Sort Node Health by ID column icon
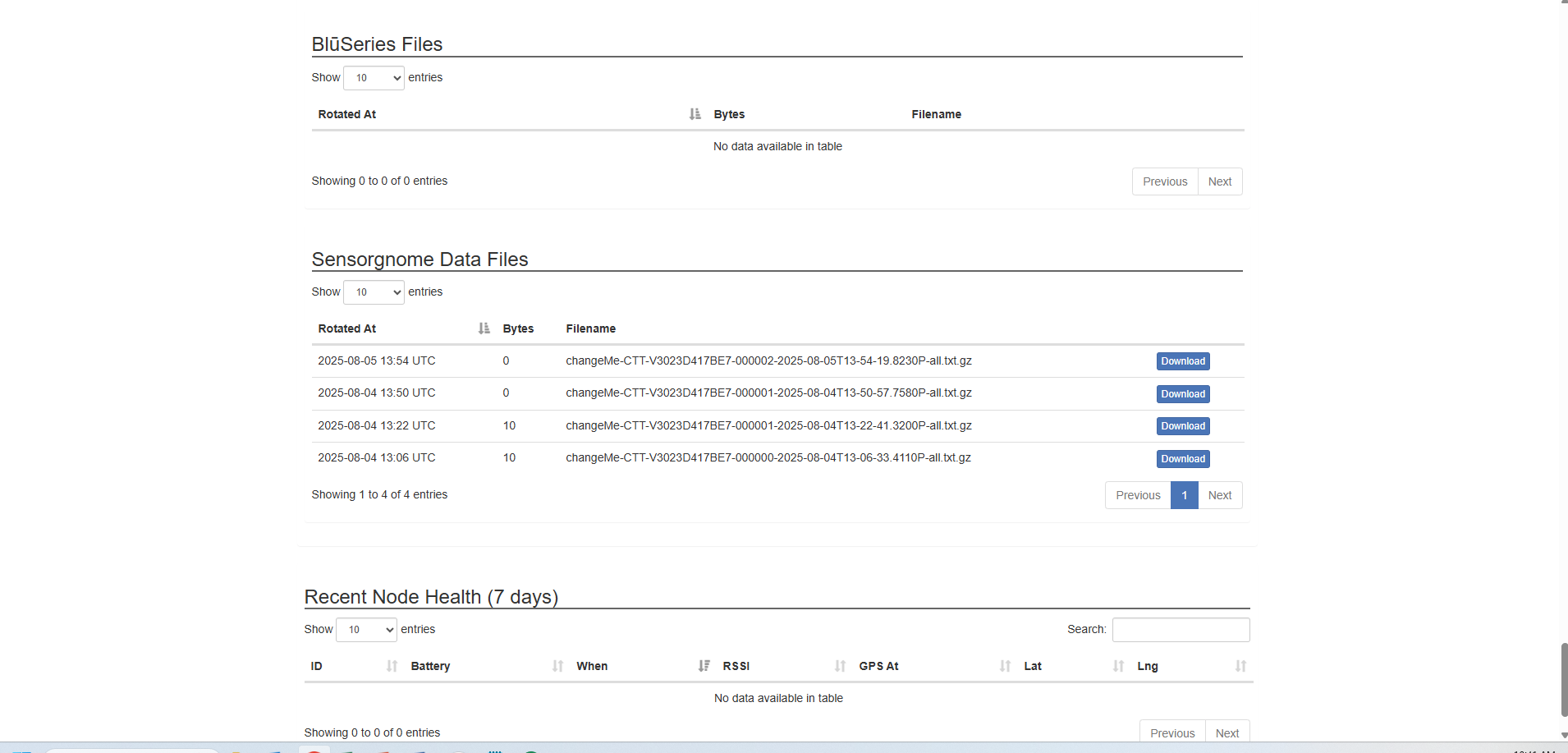This screenshot has width=1568, height=753. tap(392, 666)
